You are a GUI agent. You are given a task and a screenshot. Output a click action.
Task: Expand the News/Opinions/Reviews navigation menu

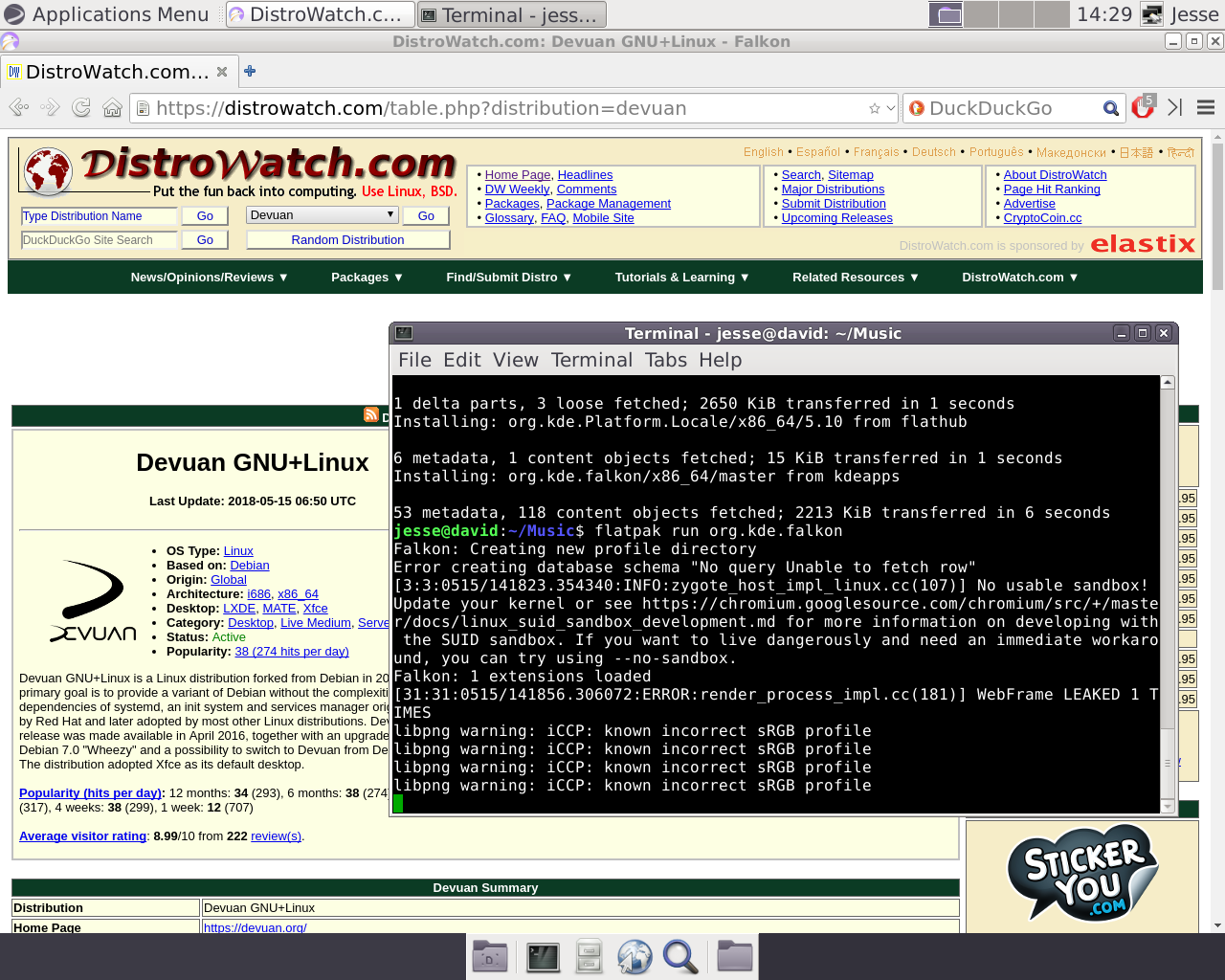tap(210, 278)
